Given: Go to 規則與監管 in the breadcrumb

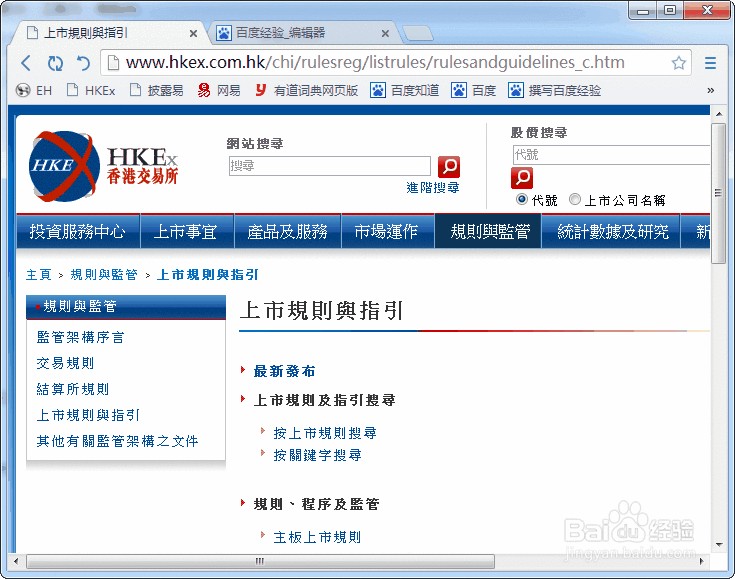Looking at the screenshot, I should (x=104, y=275).
